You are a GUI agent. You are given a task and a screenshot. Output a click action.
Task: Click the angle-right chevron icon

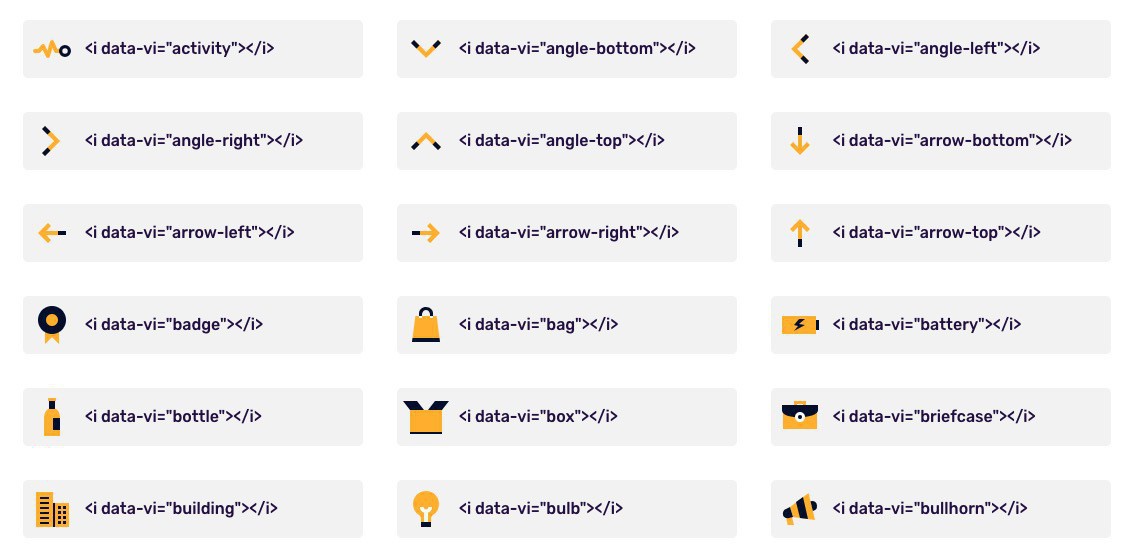tap(51, 140)
